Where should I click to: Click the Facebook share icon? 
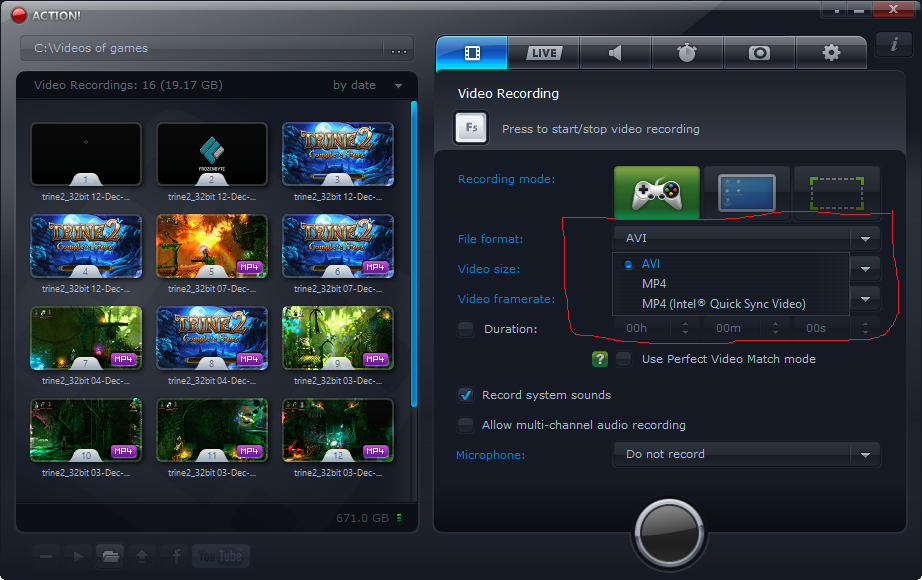tap(175, 556)
